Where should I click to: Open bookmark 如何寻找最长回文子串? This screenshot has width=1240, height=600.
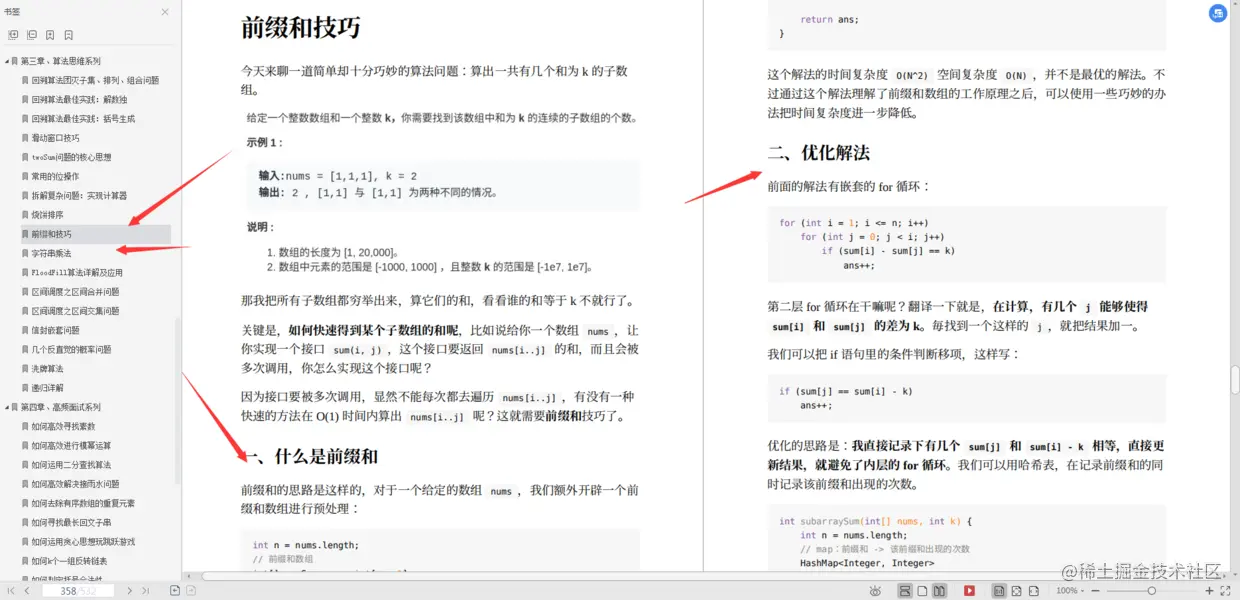(71, 522)
